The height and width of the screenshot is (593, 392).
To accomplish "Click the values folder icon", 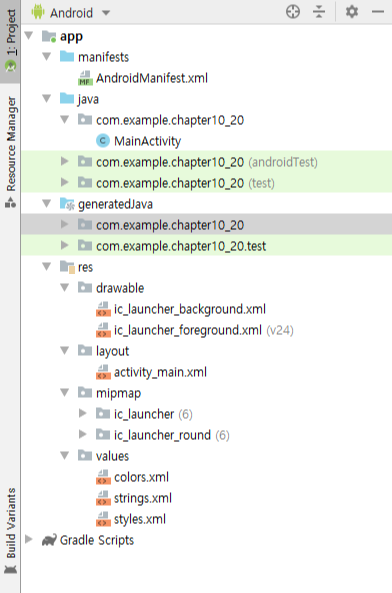I will tap(85, 456).
